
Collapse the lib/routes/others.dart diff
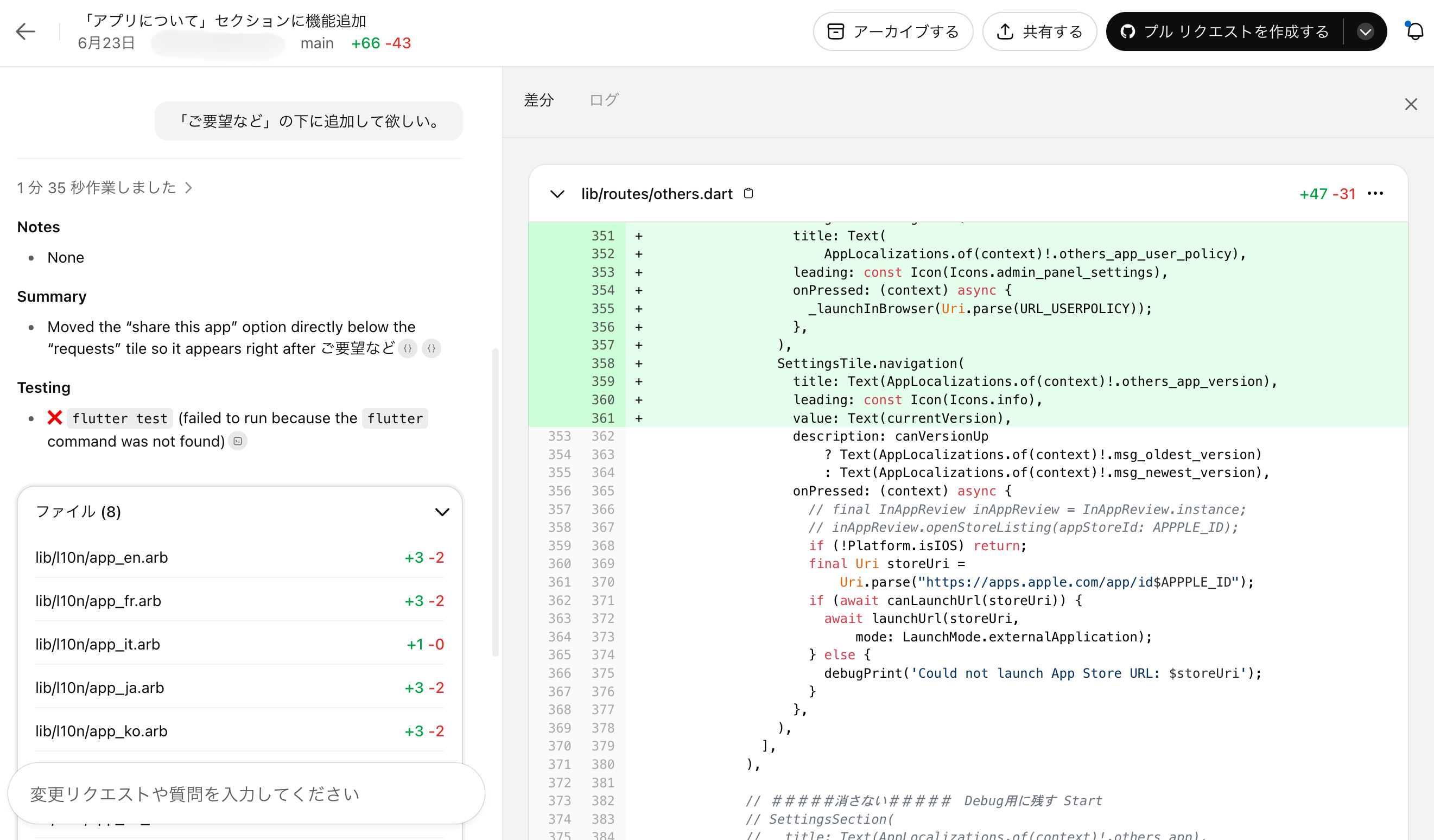(557, 194)
